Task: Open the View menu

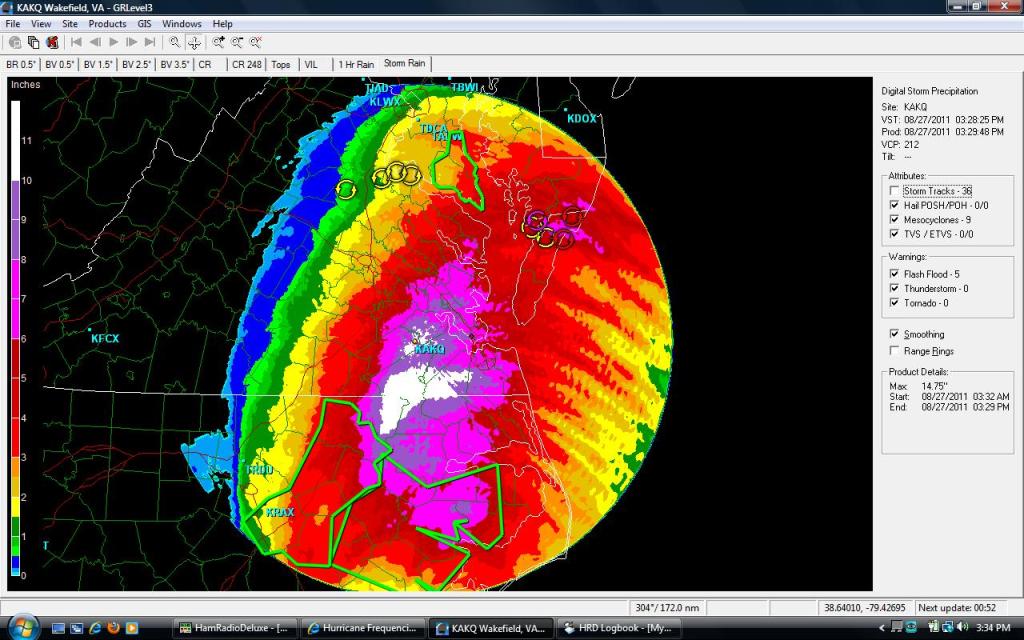Action: pos(40,24)
